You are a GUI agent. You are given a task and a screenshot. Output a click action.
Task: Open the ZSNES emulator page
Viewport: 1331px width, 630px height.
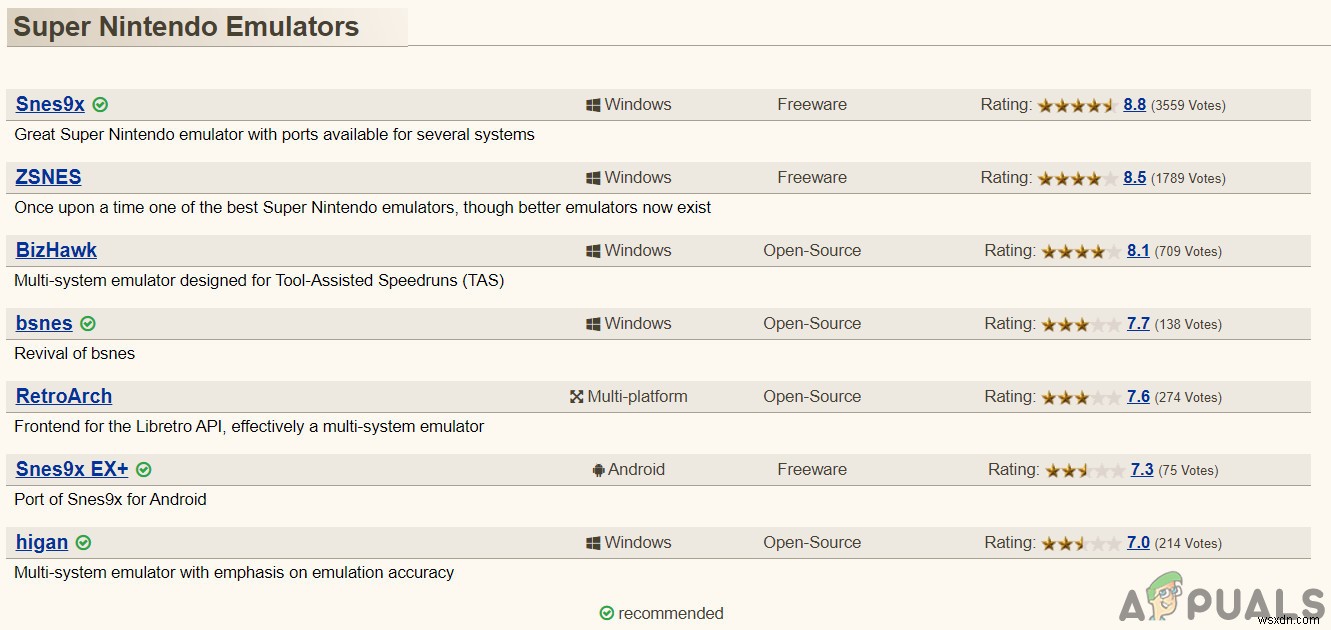[48, 177]
